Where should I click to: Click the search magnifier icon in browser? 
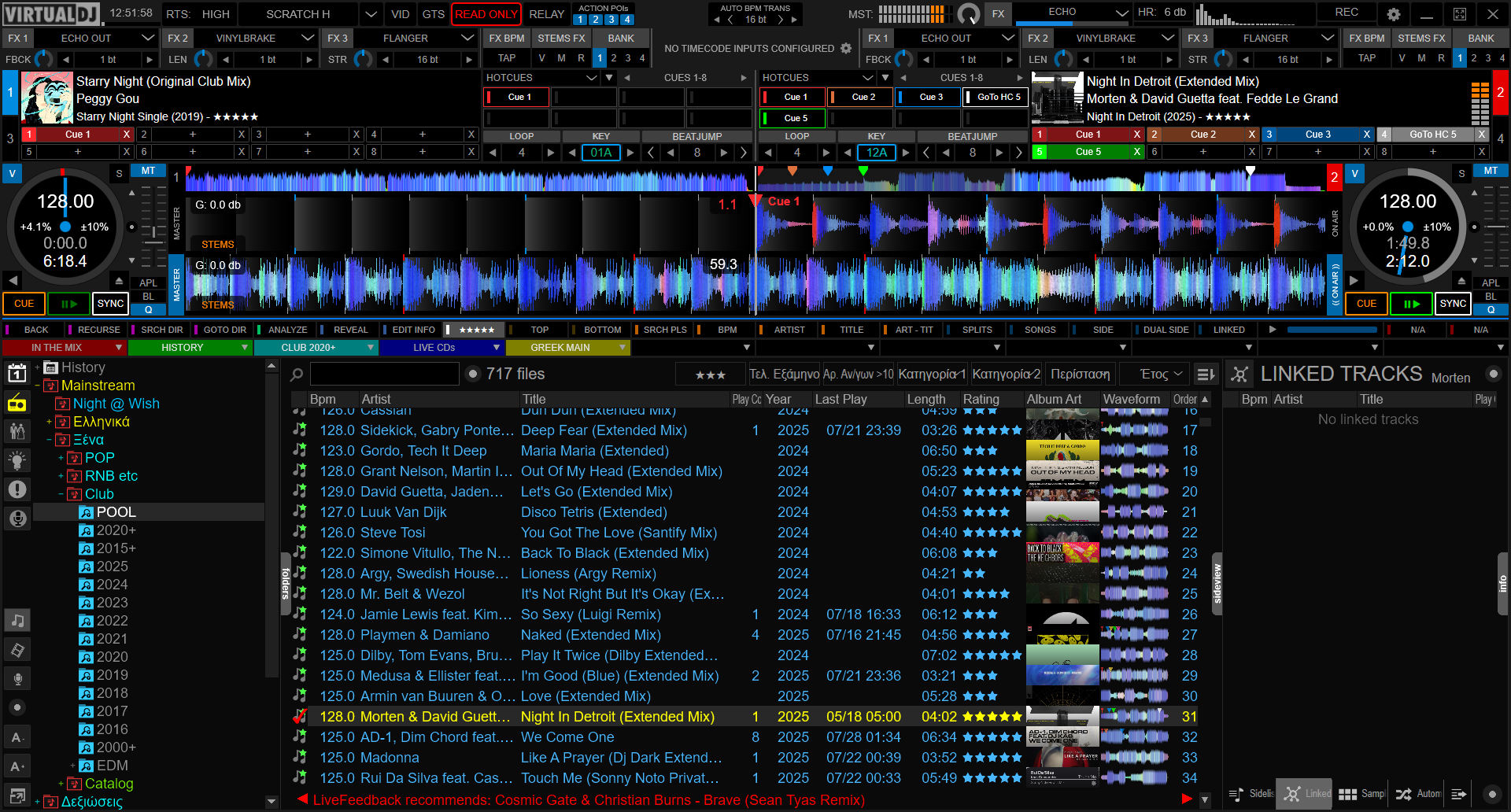click(297, 375)
